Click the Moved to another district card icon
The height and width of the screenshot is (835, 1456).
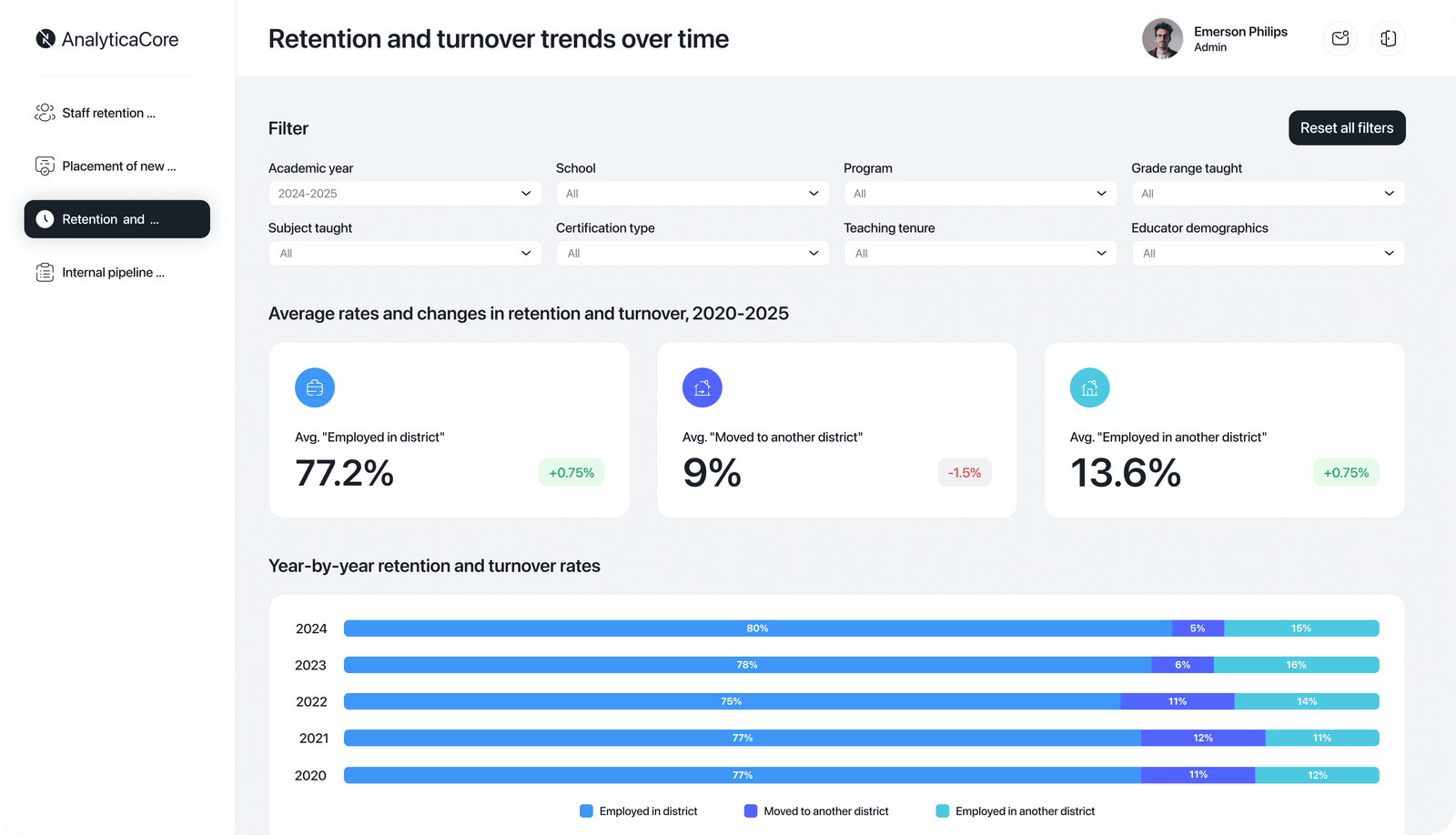point(702,388)
